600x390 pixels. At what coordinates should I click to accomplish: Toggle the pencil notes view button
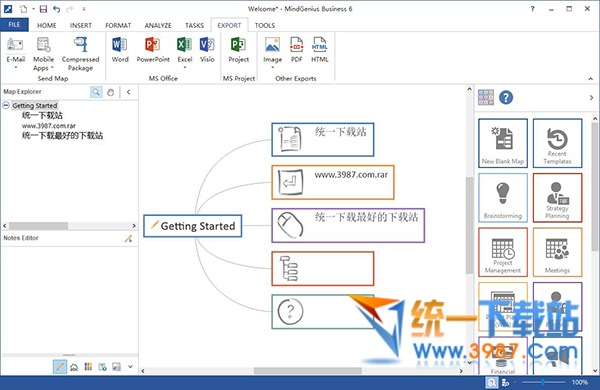pyautogui.click(x=60, y=367)
